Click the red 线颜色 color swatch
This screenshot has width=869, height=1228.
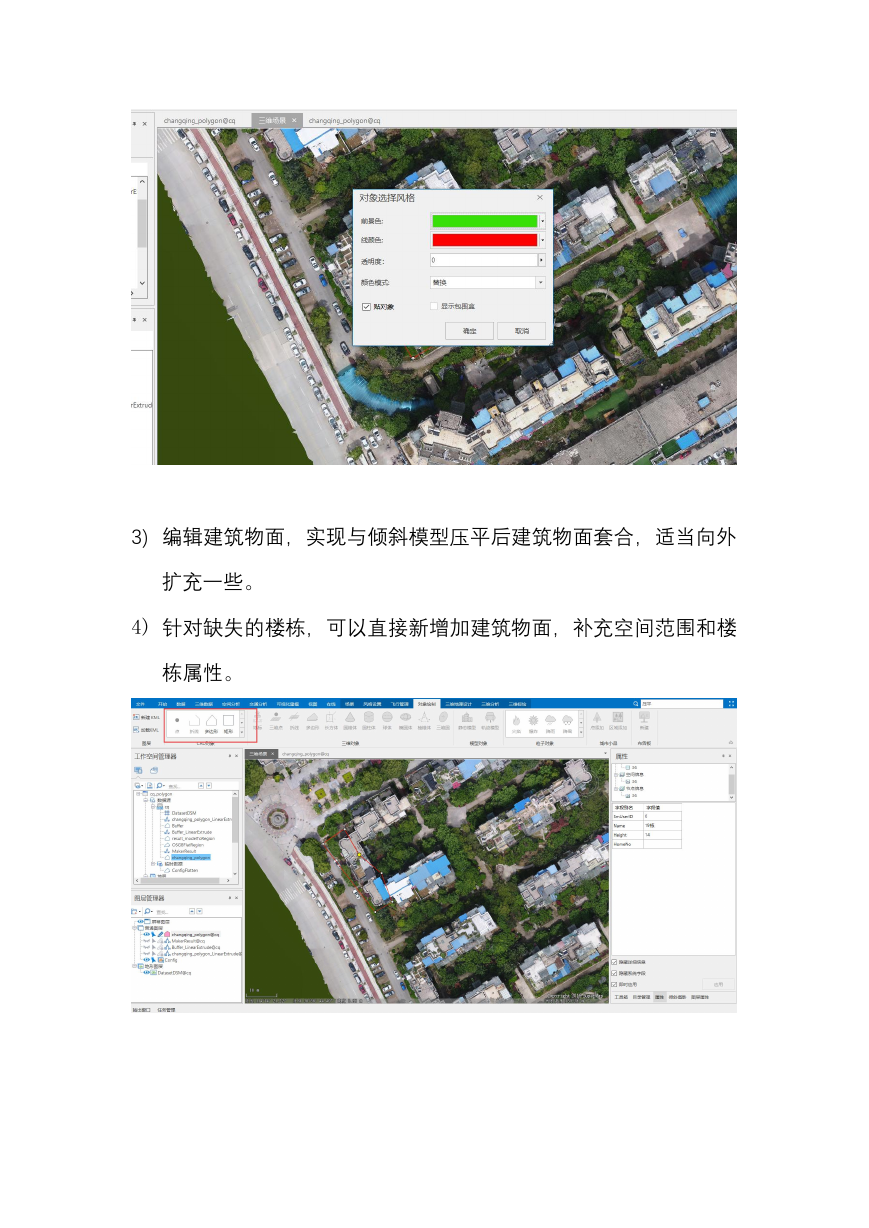485,240
